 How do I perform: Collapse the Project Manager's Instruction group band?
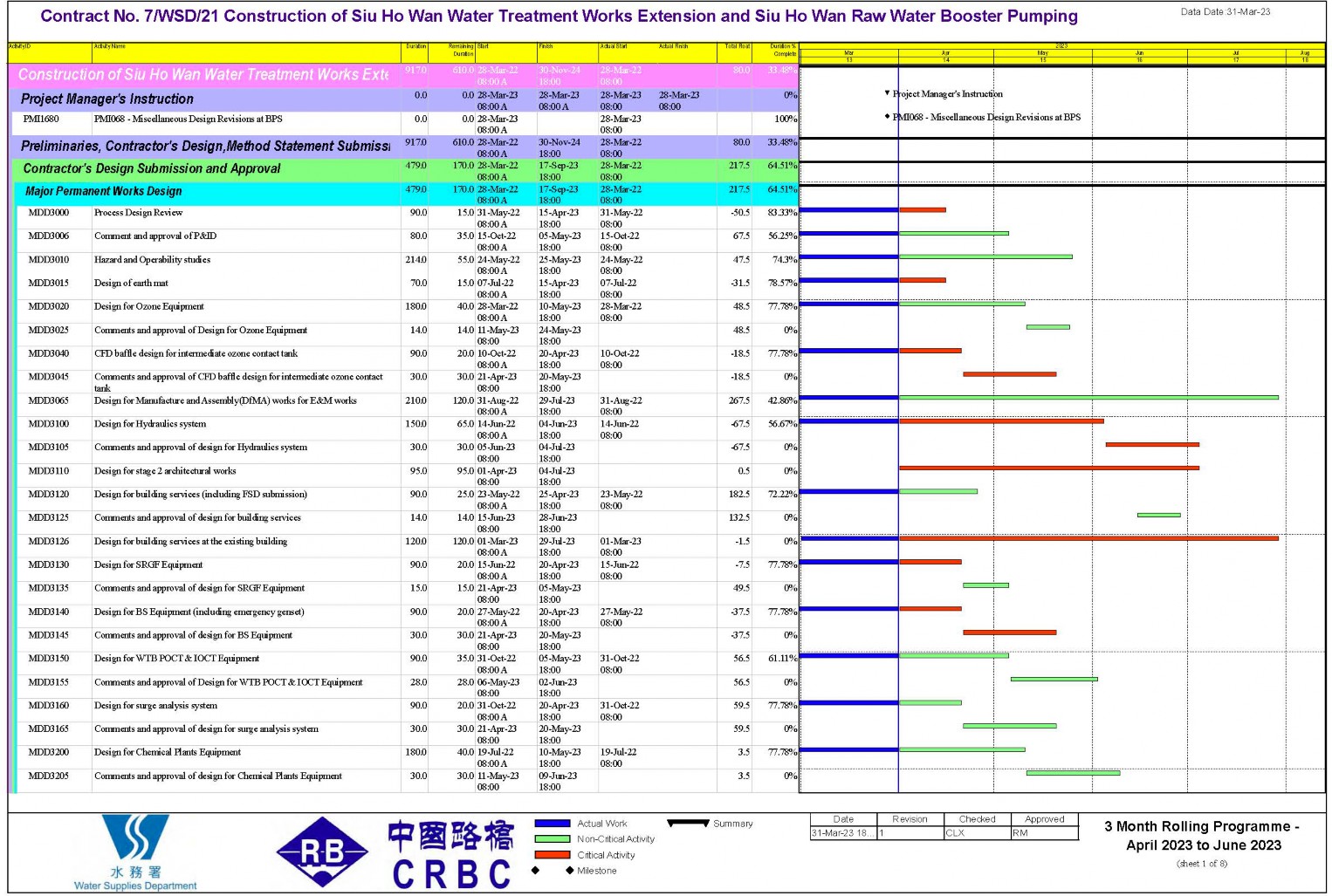[x=402, y=99]
